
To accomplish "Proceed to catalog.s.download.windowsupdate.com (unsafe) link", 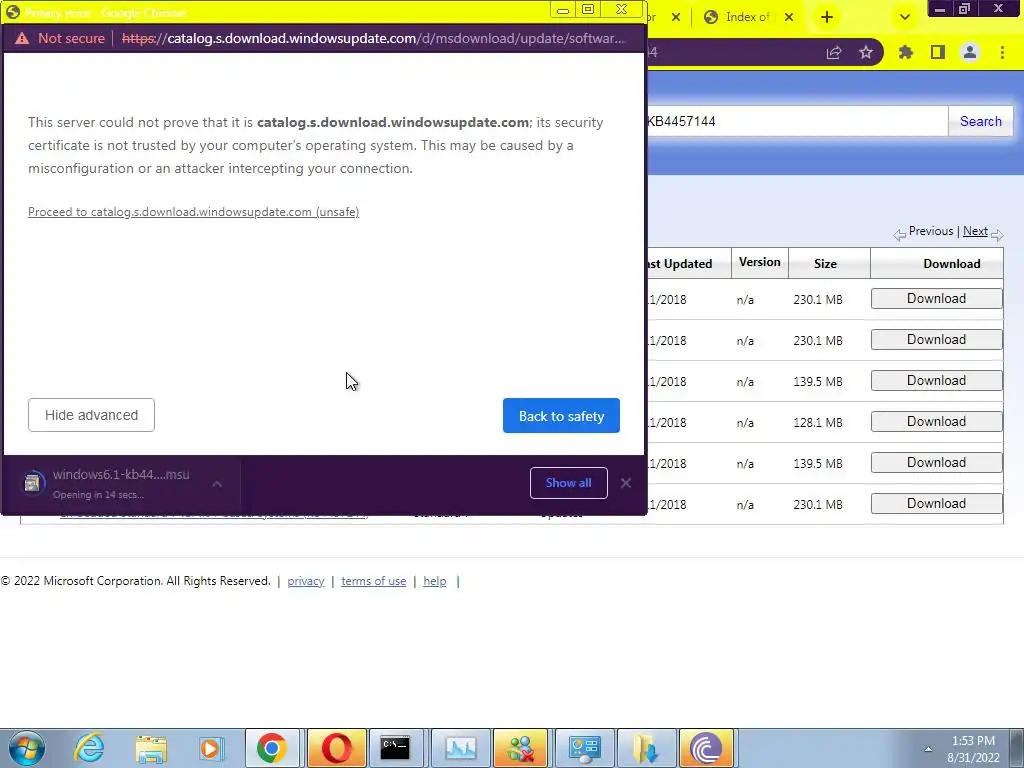I will tap(193, 212).
